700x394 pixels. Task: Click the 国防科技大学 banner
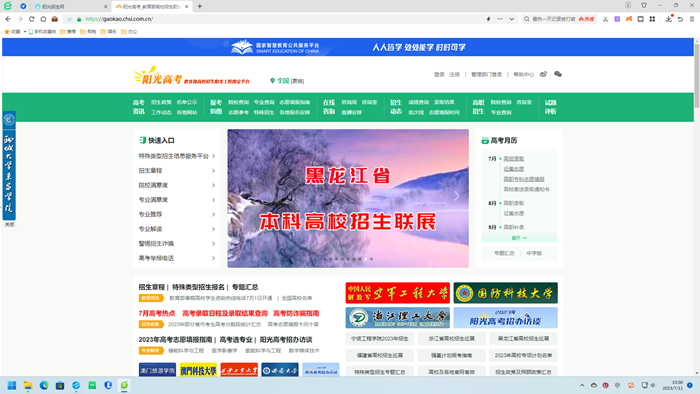click(x=505, y=293)
